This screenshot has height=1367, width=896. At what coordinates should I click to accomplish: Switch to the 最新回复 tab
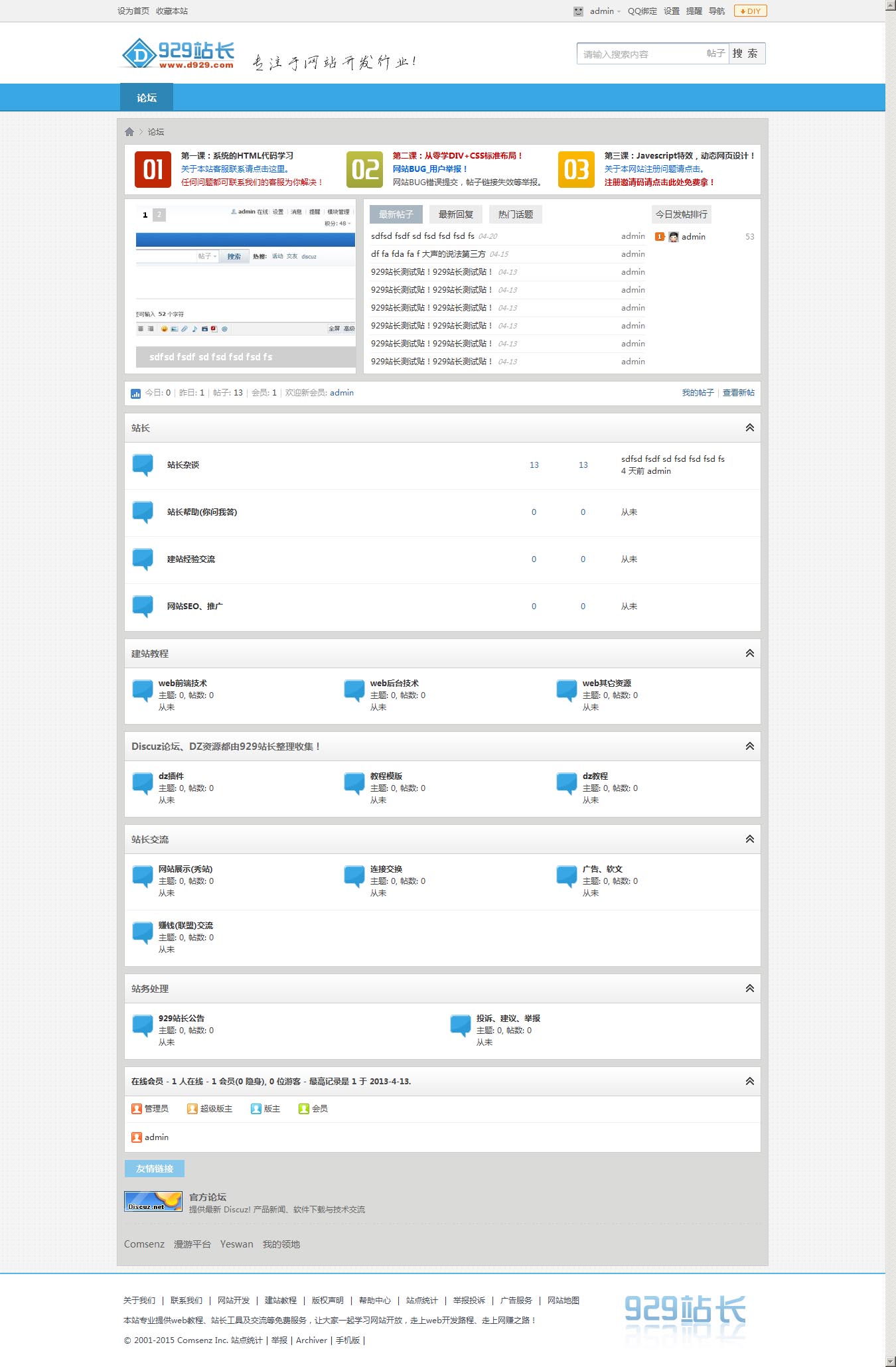click(x=456, y=214)
